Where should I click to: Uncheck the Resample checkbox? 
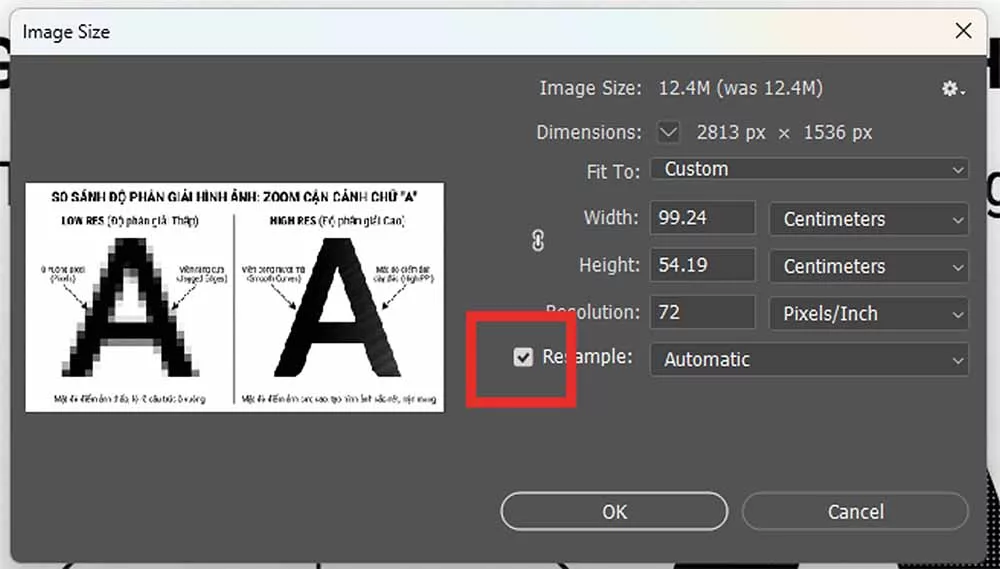(x=523, y=357)
